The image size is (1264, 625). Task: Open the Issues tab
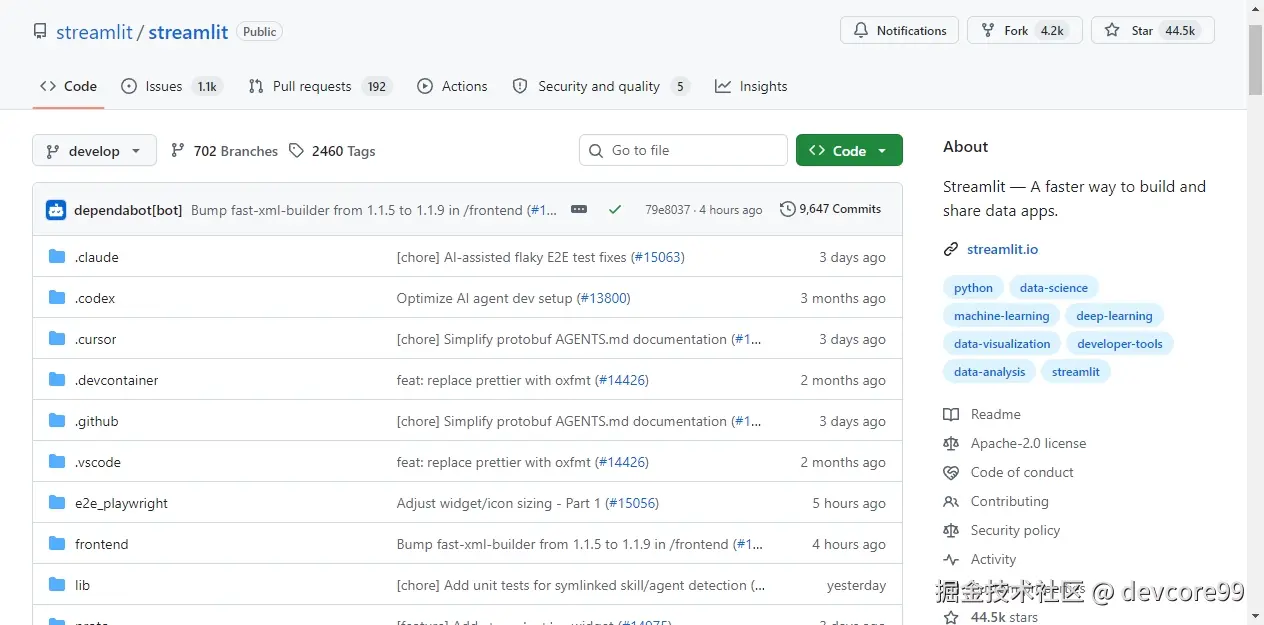click(x=170, y=86)
